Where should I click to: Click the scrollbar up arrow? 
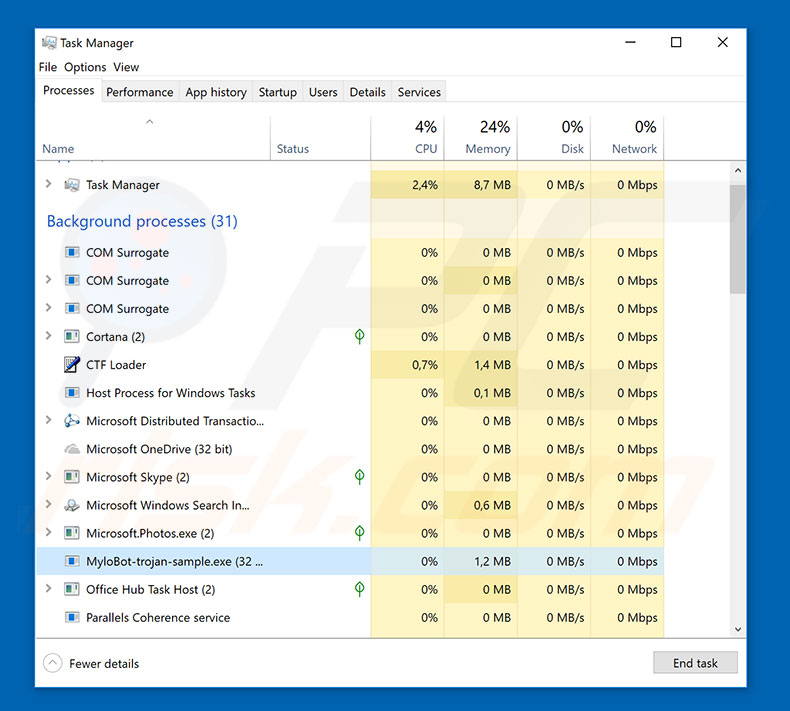pos(738,171)
